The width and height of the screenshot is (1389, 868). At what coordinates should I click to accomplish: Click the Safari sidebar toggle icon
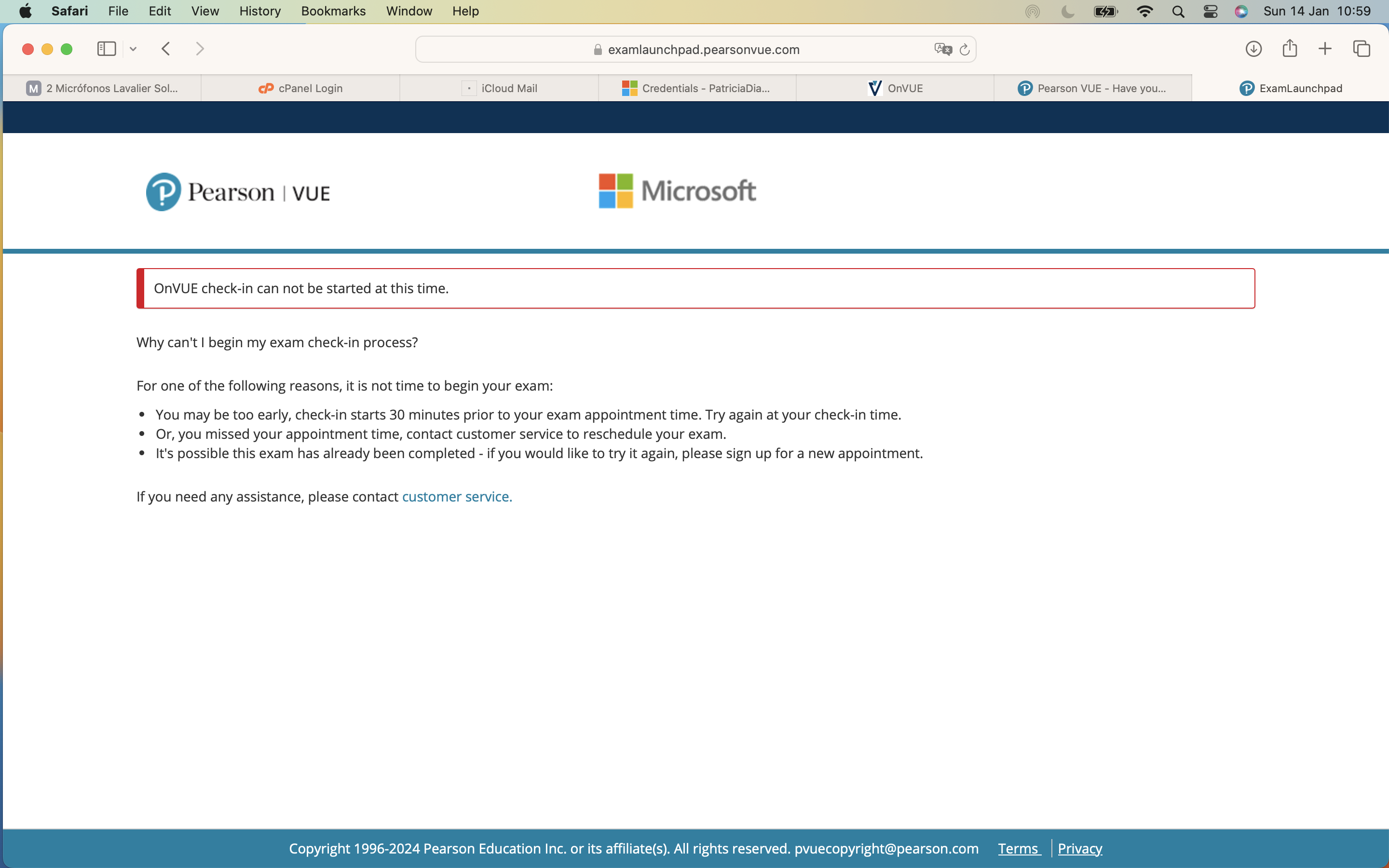click(x=106, y=49)
